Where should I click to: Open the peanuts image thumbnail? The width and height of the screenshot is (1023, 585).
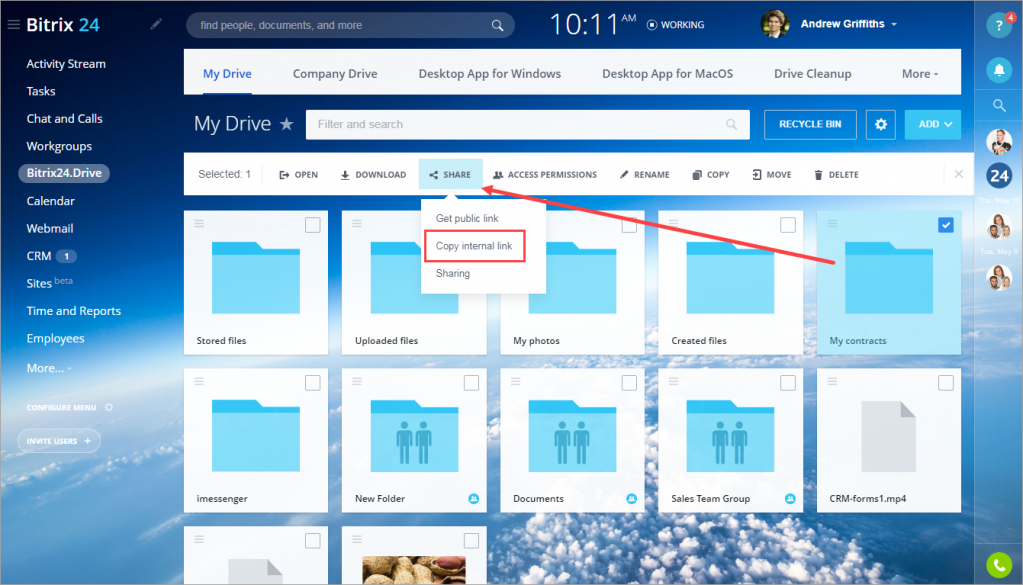pyautogui.click(x=414, y=570)
